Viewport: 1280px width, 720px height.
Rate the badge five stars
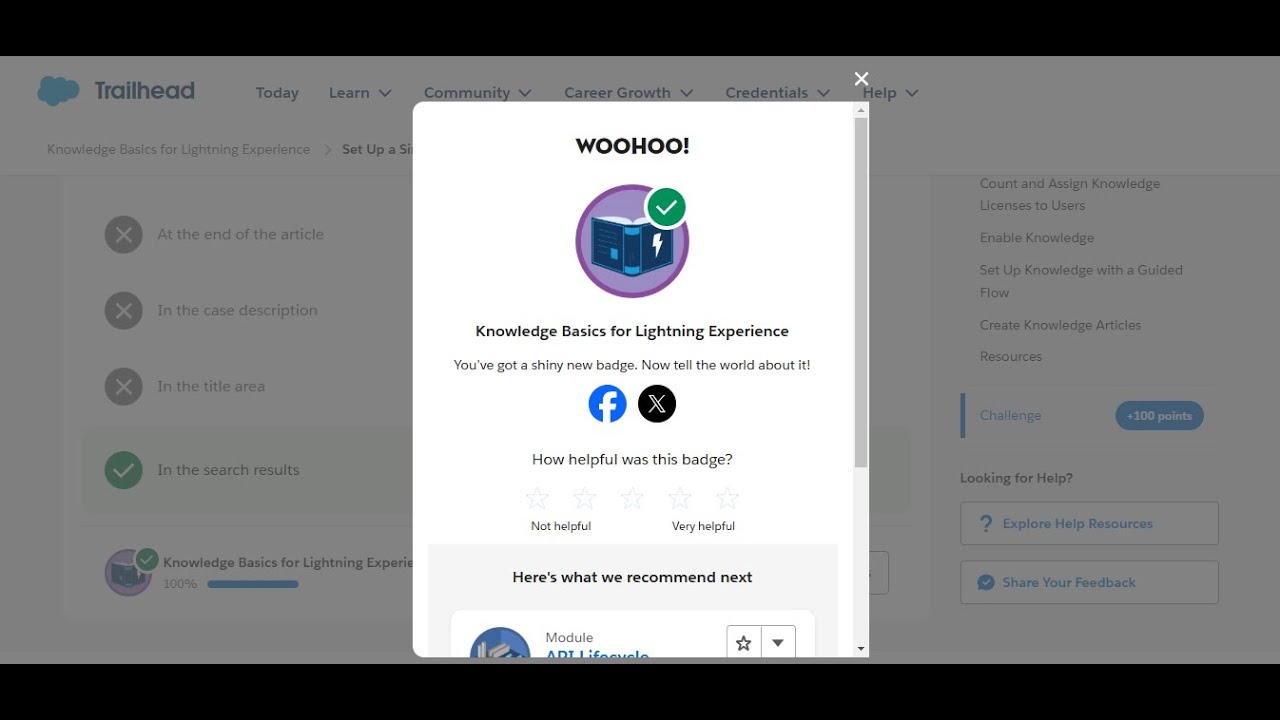(x=727, y=498)
